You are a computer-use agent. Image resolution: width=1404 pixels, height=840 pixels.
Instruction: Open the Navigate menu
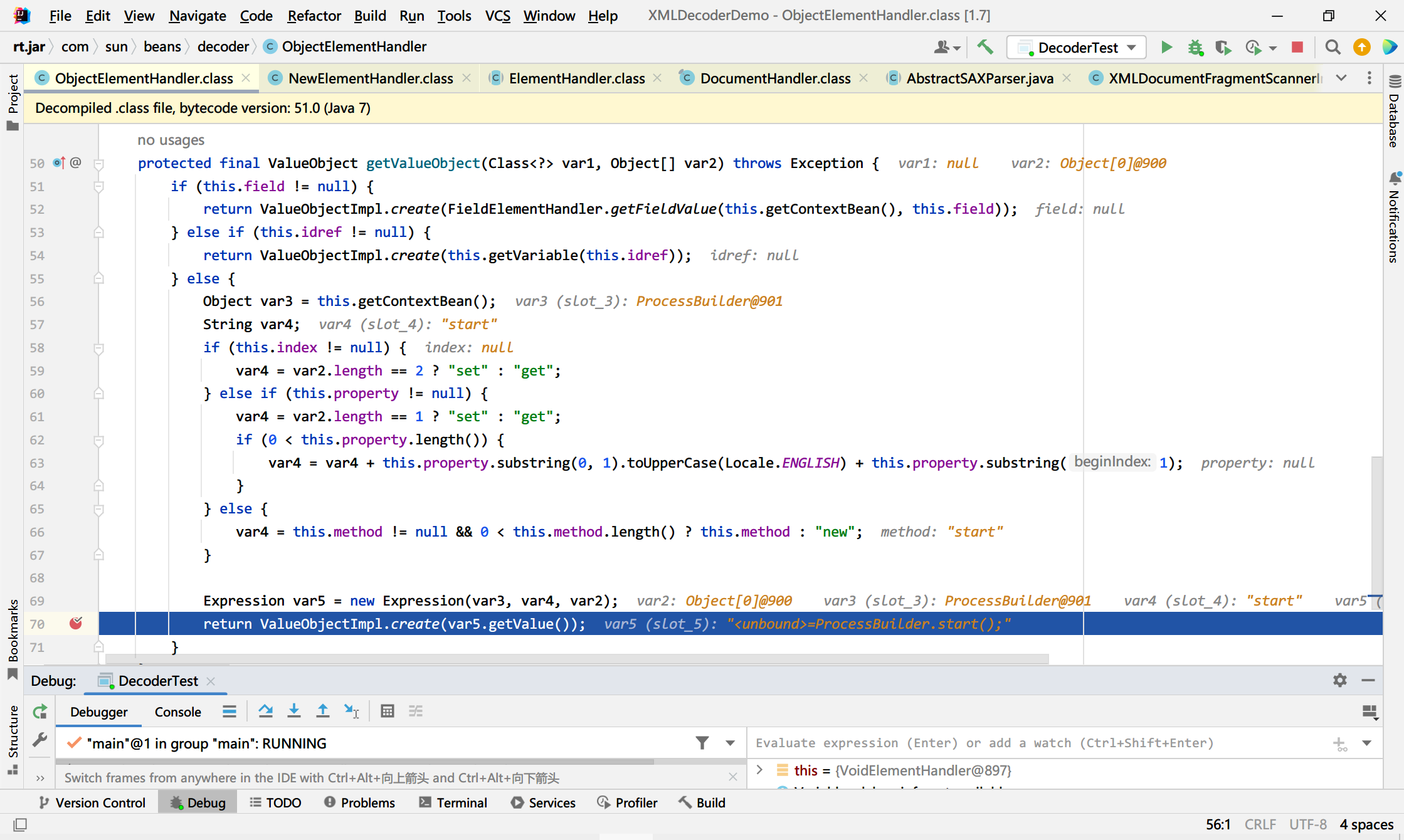[x=198, y=16]
